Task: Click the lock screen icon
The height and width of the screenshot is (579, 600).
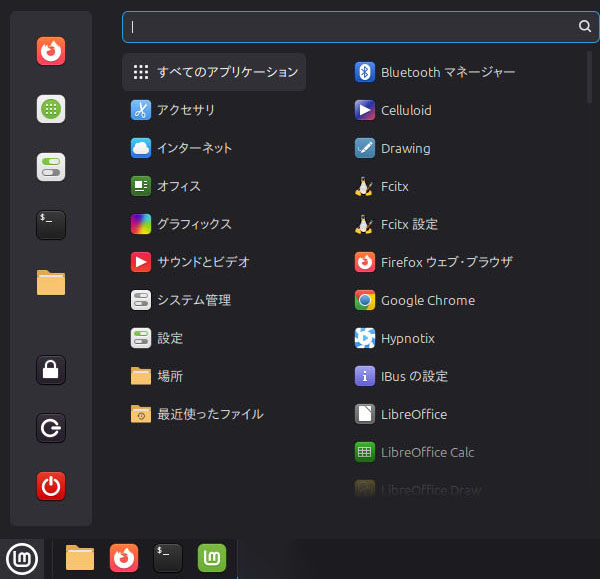Action: tap(51, 370)
